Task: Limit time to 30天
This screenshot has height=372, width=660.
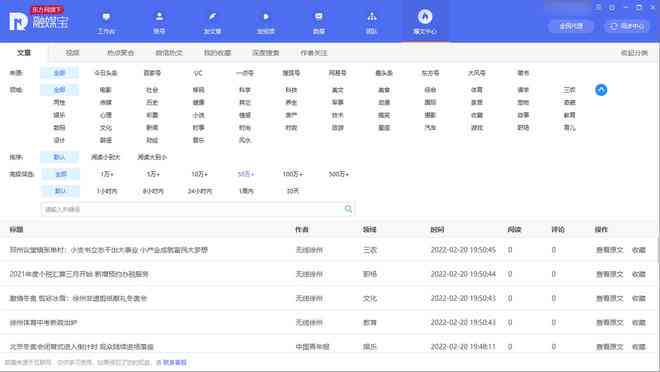Action: [x=293, y=191]
